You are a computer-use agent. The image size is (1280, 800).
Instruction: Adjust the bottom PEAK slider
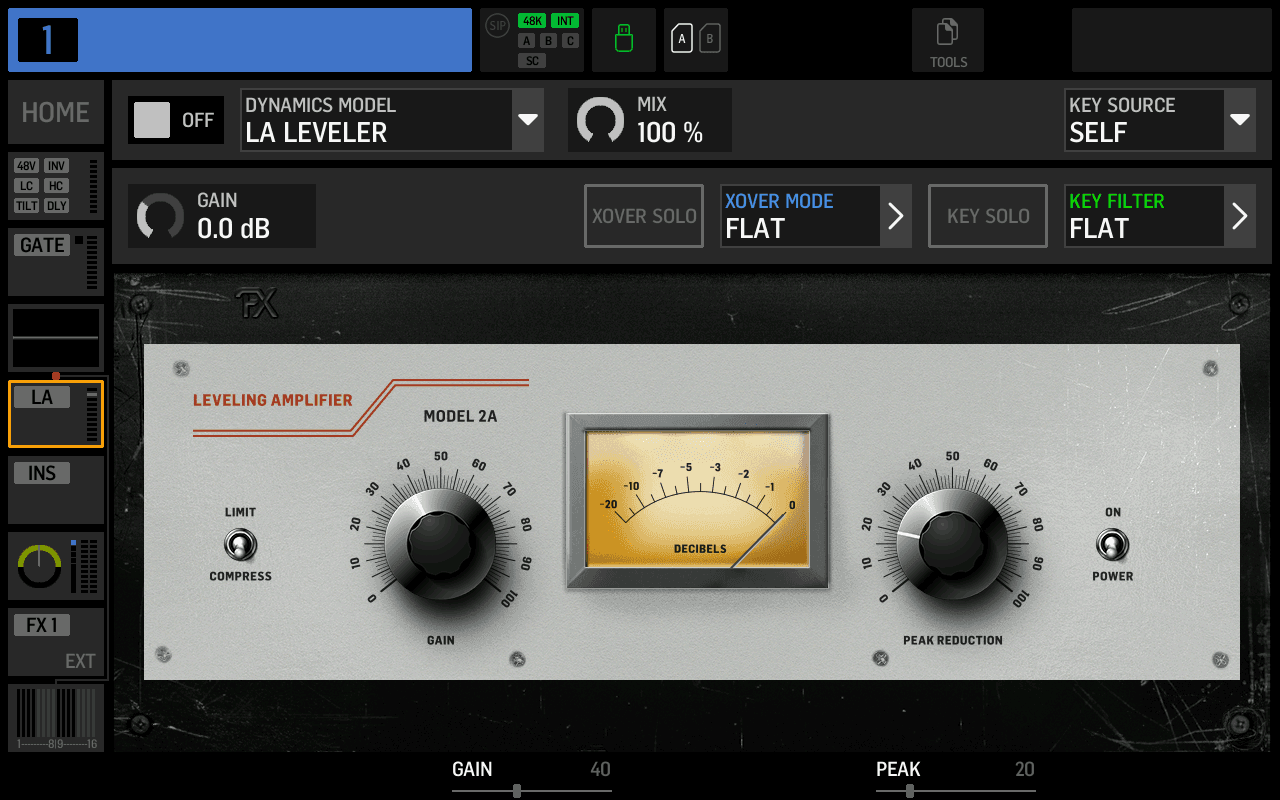click(x=956, y=791)
